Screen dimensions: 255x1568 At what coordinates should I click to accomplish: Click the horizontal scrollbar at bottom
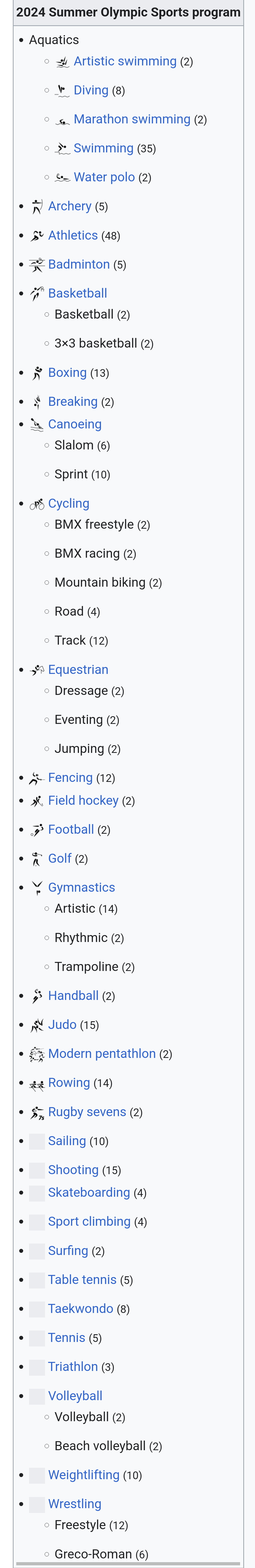128,1564
